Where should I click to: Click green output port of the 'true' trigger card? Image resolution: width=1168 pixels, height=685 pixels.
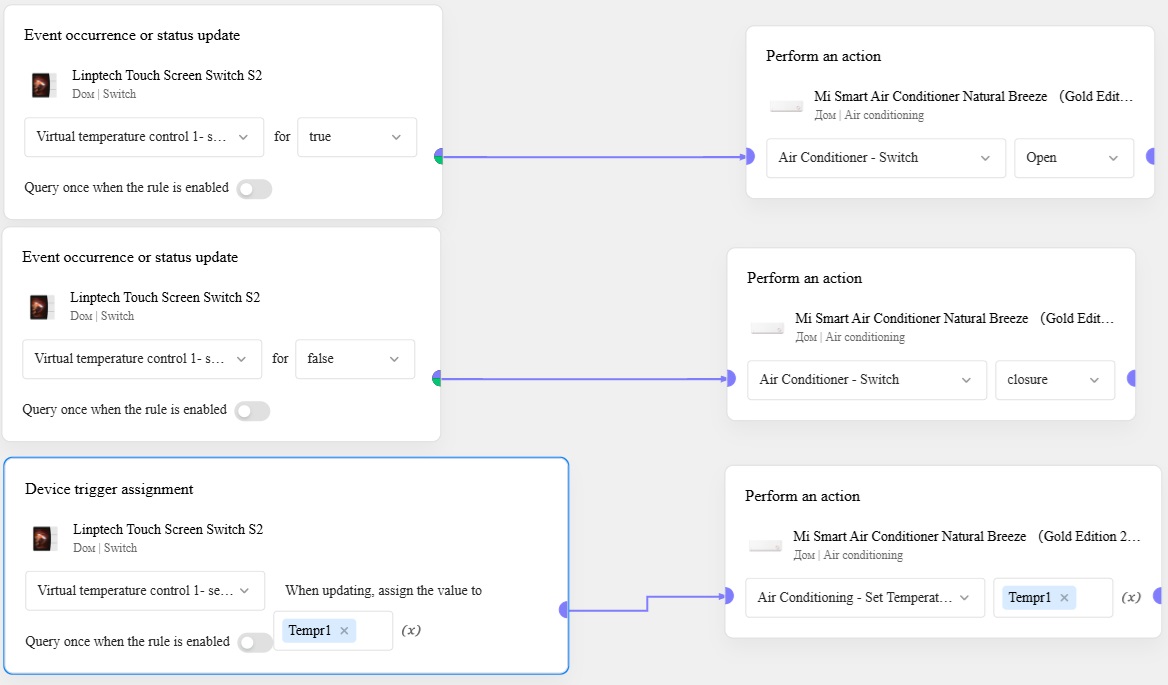(x=438, y=156)
